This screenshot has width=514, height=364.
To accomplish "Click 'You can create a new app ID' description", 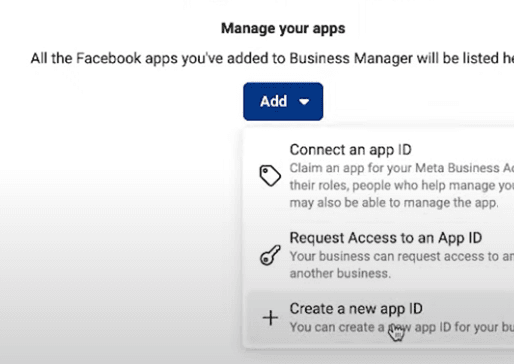I will click(x=402, y=327).
